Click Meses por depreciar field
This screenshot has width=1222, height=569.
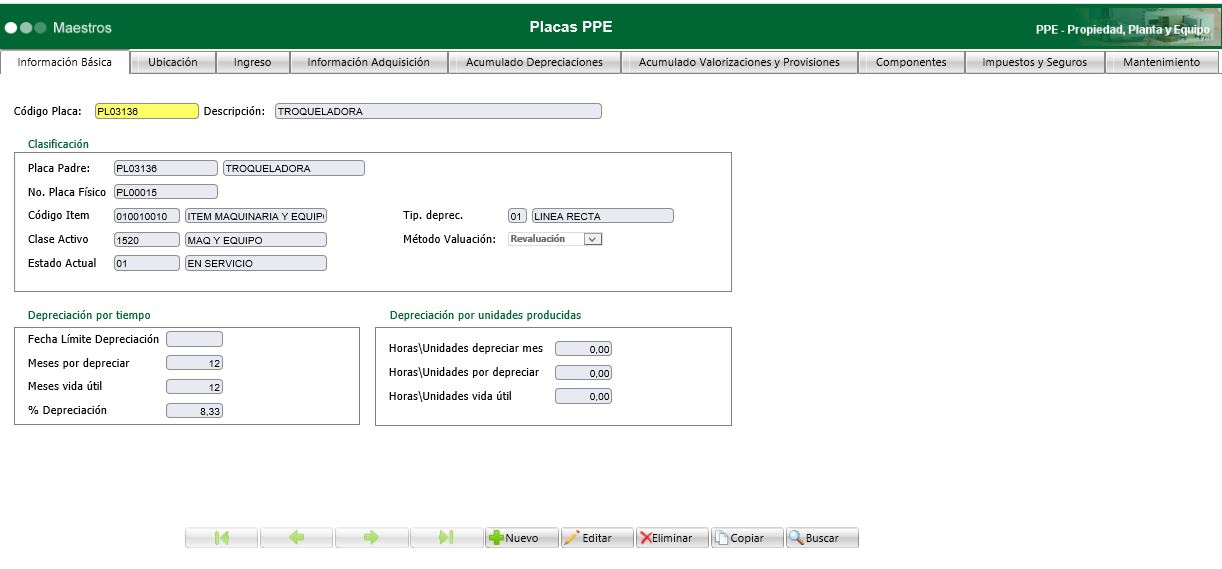(x=194, y=364)
